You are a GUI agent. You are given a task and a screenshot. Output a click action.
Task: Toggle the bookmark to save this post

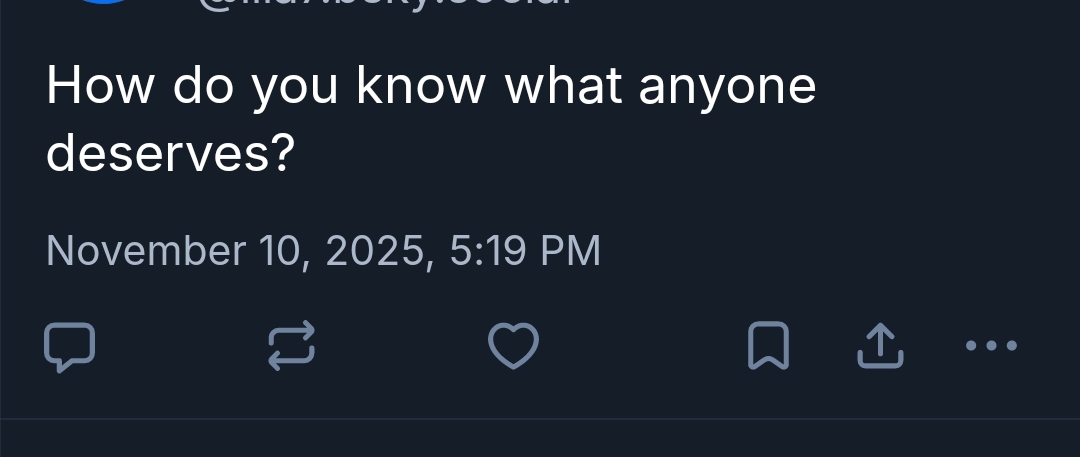[x=768, y=346]
